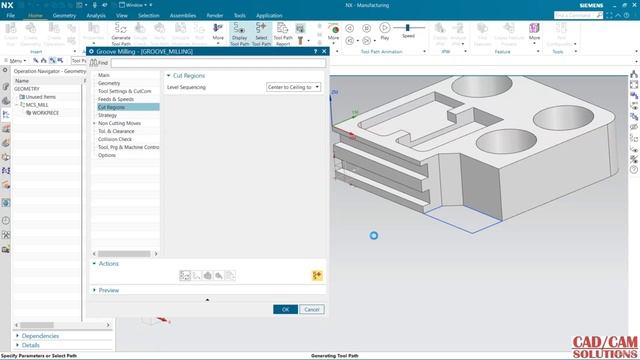The height and width of the screenshot is (360, 640).
Task: Collapse the Actions section
Action: point(94,264)
